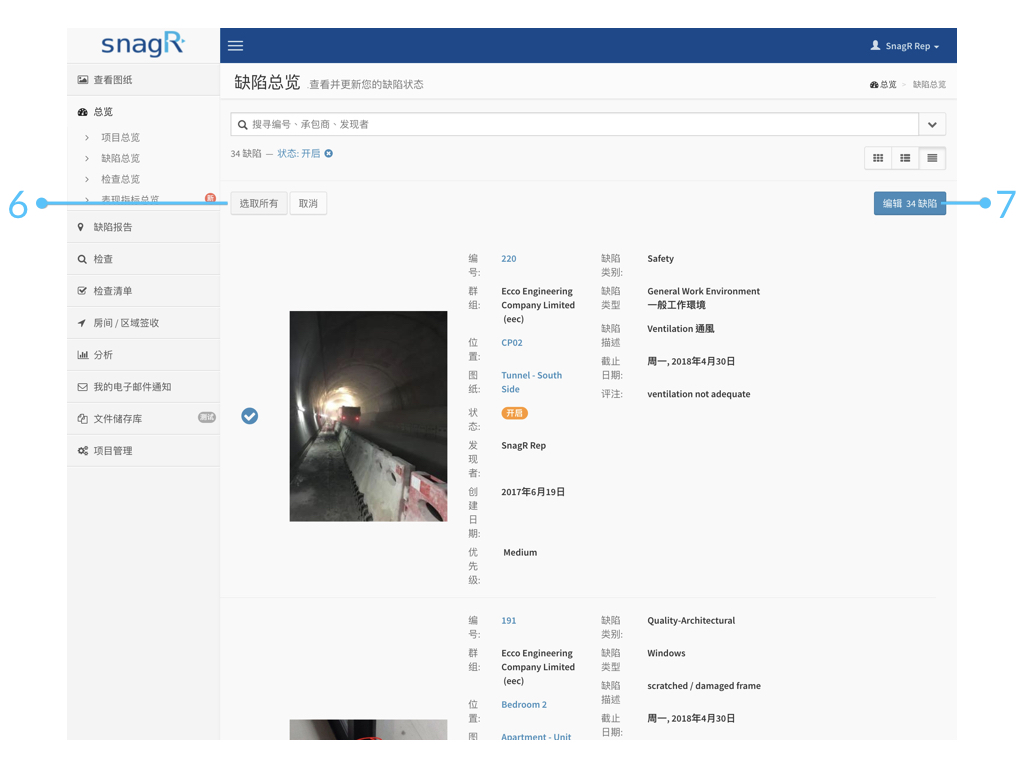Open 分析 analytics menu item
1024x768 pixels.
pos(143,355)
